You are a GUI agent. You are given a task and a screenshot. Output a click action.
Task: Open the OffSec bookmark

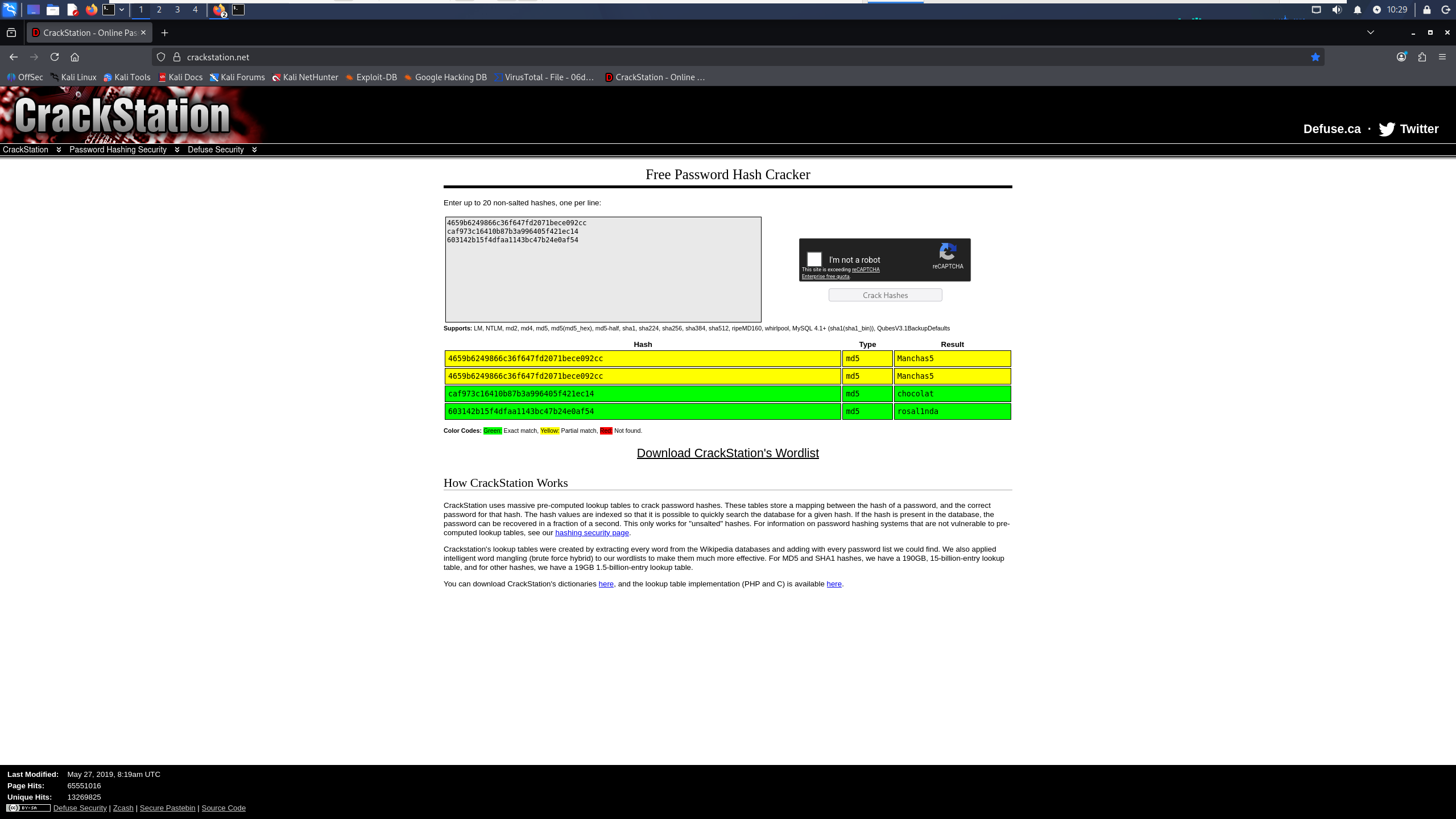pyautogui.click(x=25, y=77)
